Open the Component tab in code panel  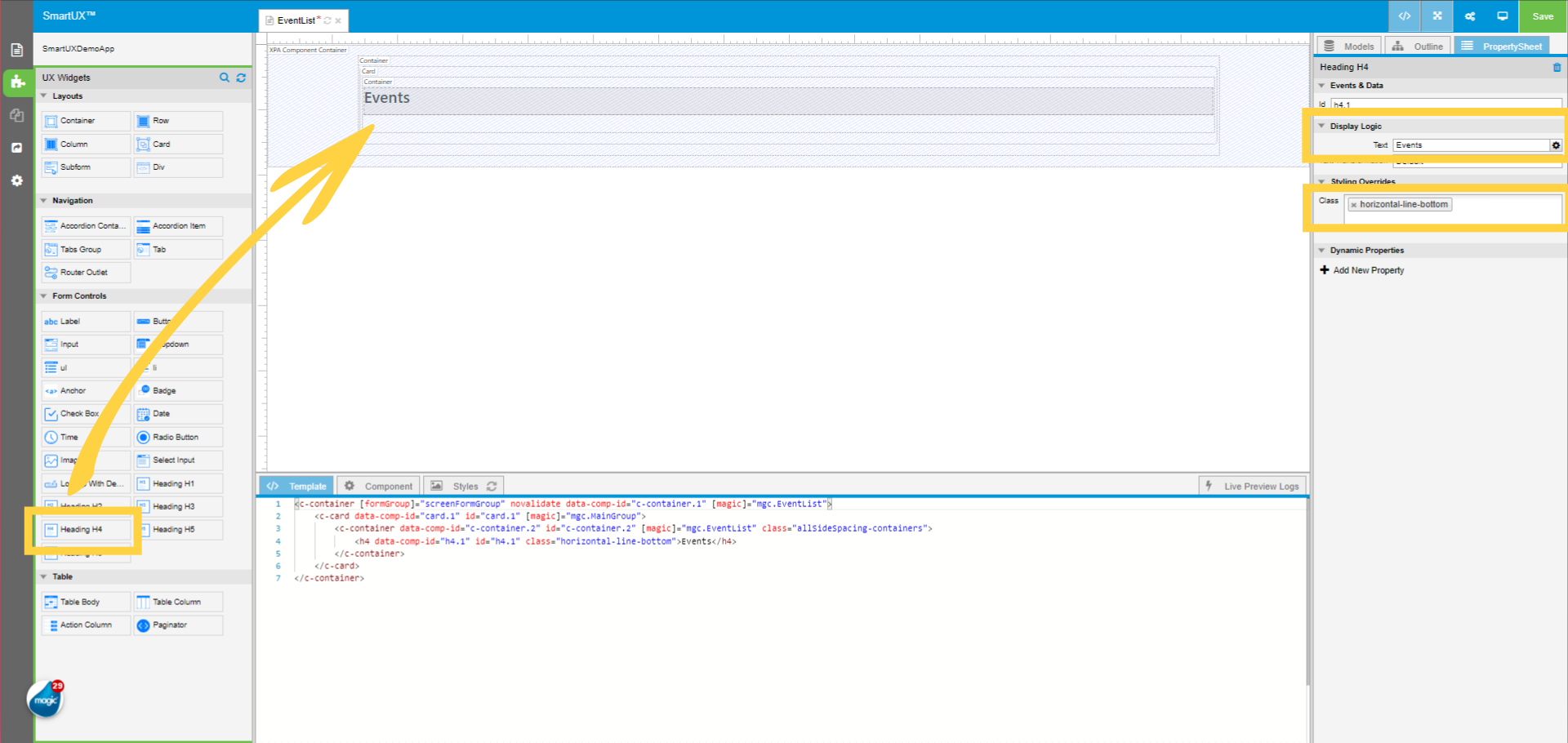(x=379, y=486)
